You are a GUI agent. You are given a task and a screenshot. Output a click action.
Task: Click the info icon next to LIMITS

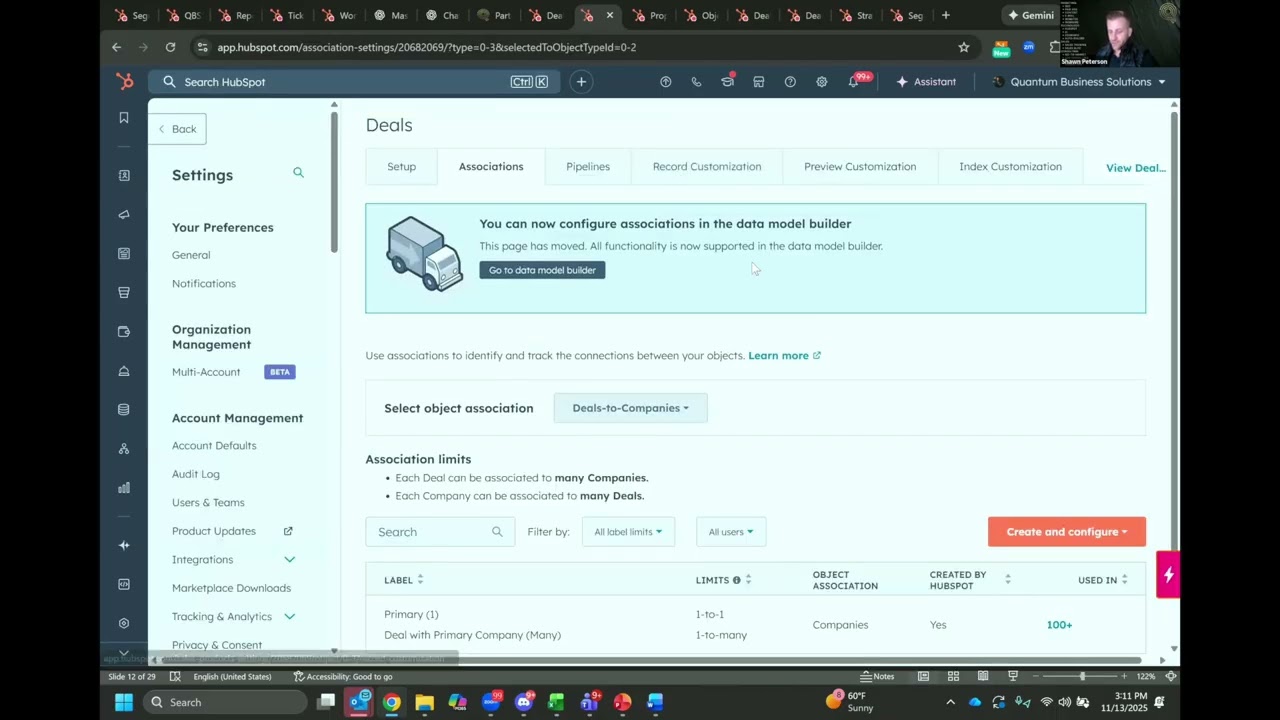[x=736, y=580]
